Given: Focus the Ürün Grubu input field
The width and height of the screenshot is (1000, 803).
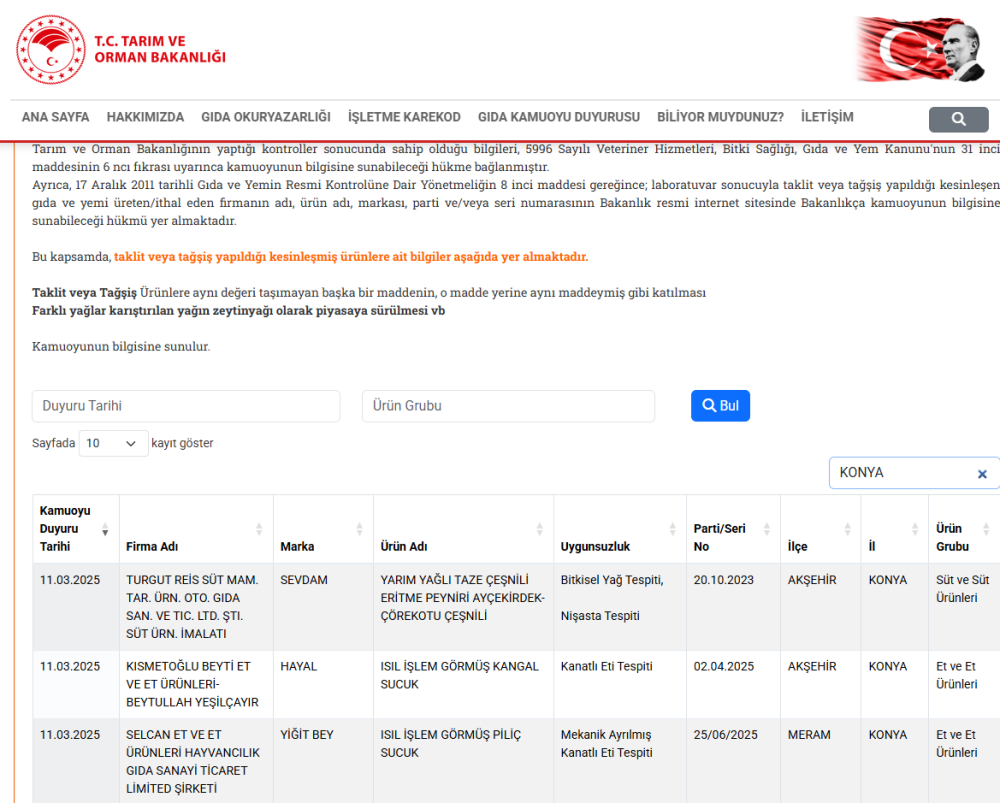Looking at the screenshot, I should coord(508,406).
